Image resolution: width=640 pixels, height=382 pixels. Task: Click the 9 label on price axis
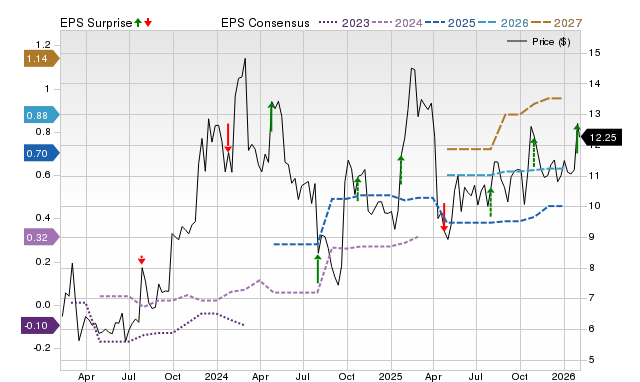(x=591, y=237)
